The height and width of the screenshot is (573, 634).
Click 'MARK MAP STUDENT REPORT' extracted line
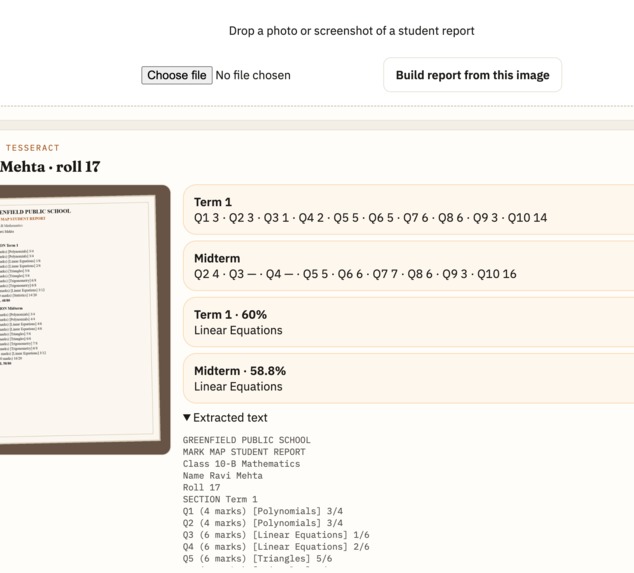click(244, 452)
